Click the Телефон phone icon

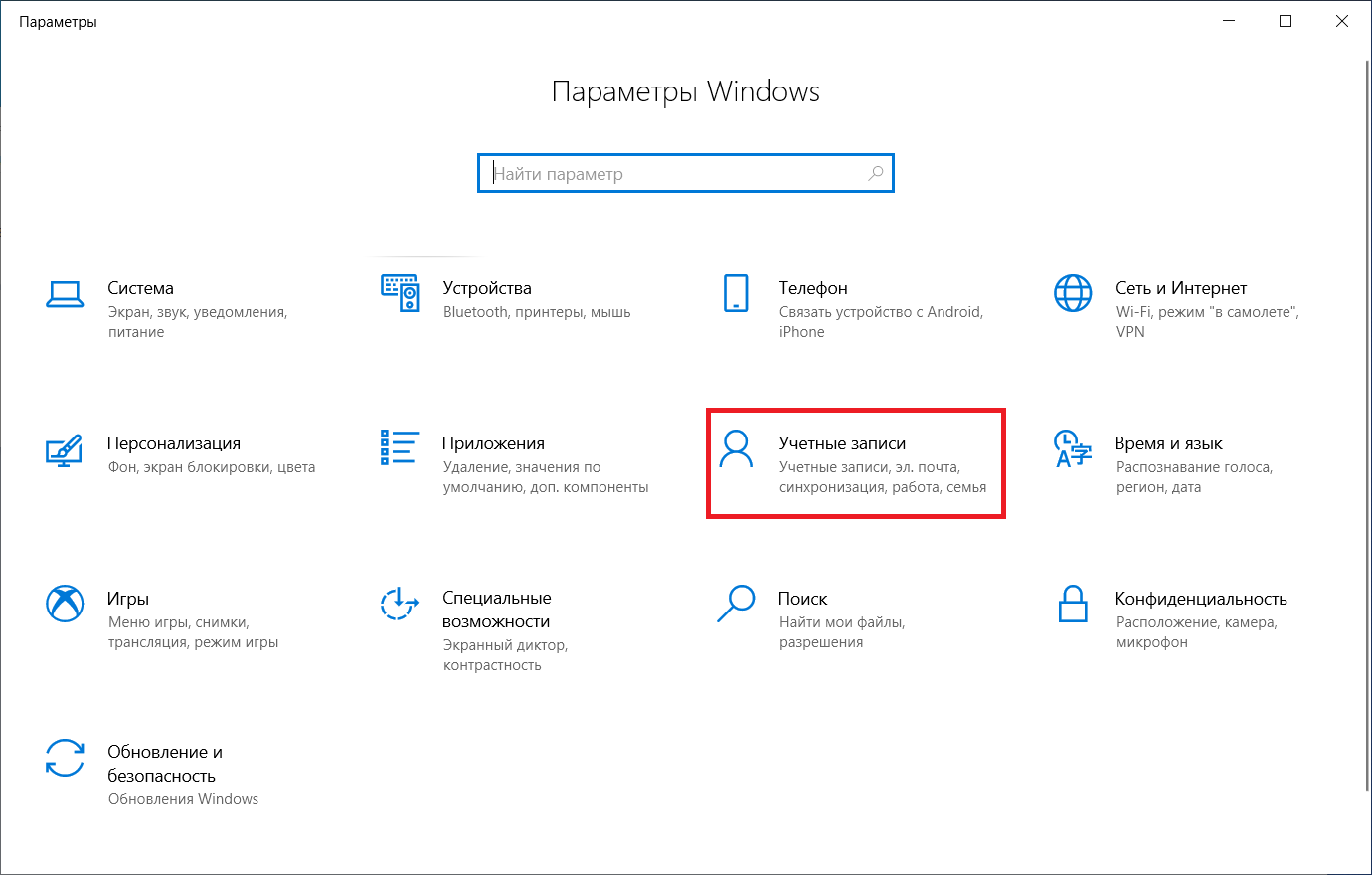click(736, 293)
